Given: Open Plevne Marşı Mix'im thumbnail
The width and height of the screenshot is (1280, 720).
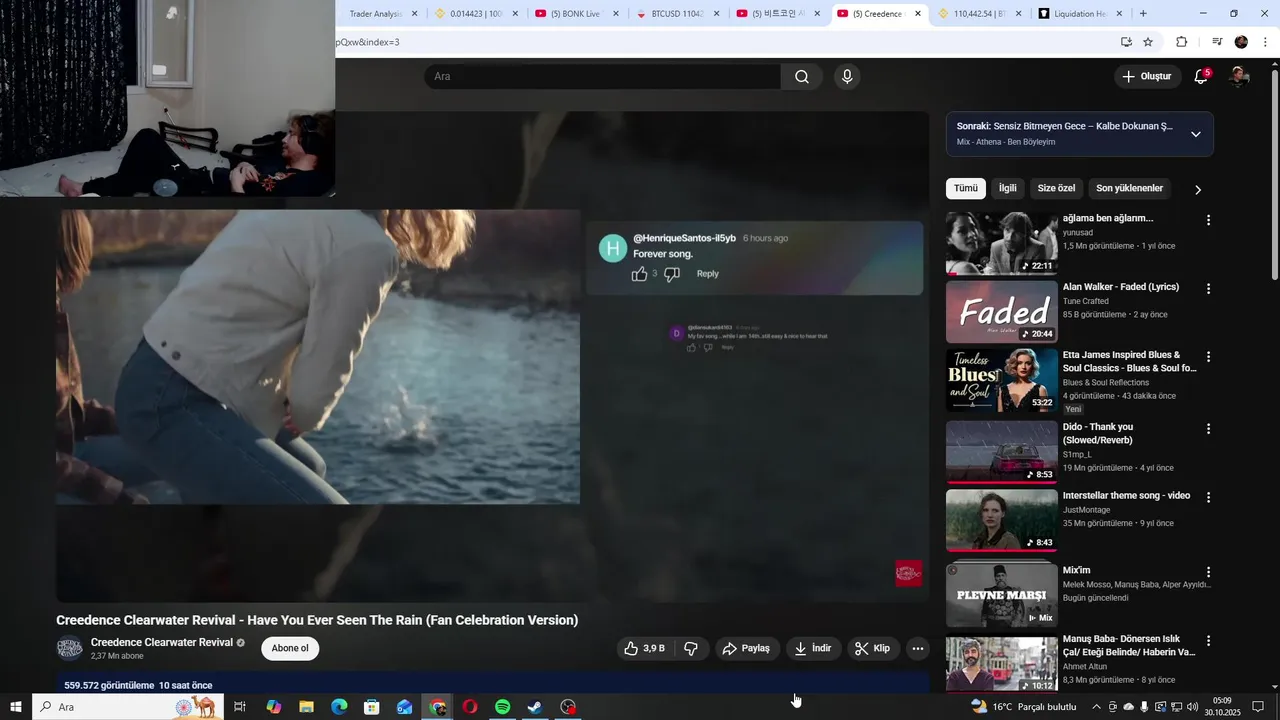Looking at the screenshot, I should [1002, 595].
